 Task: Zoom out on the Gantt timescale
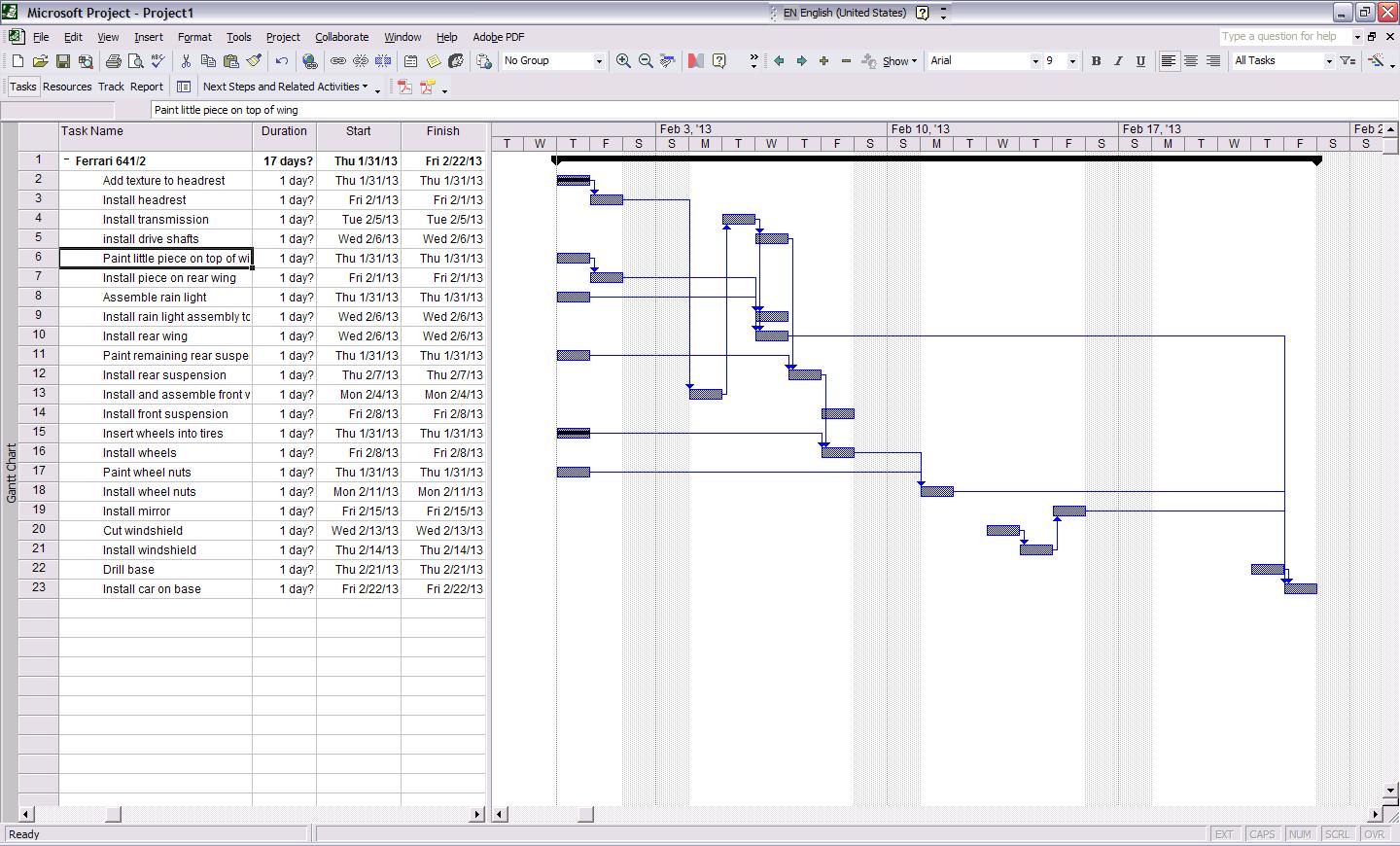[x=646, y=61]
